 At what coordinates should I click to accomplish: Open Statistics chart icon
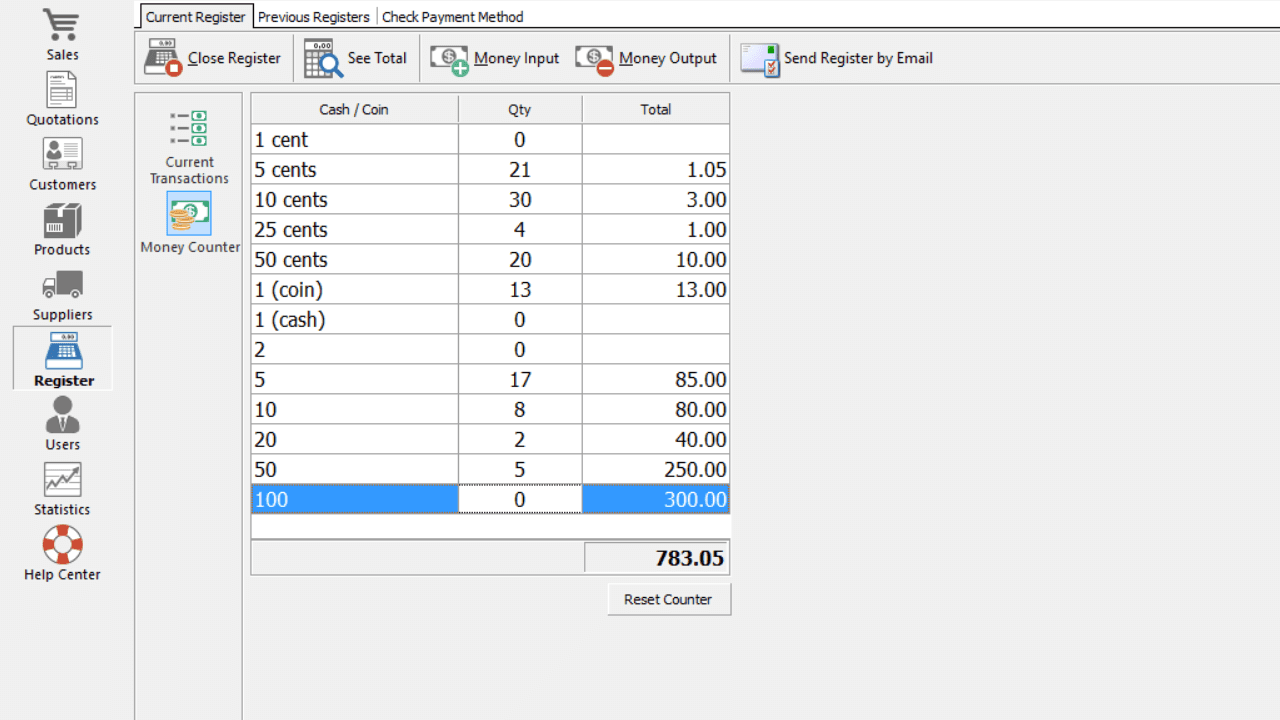click(x=62, y=480)
